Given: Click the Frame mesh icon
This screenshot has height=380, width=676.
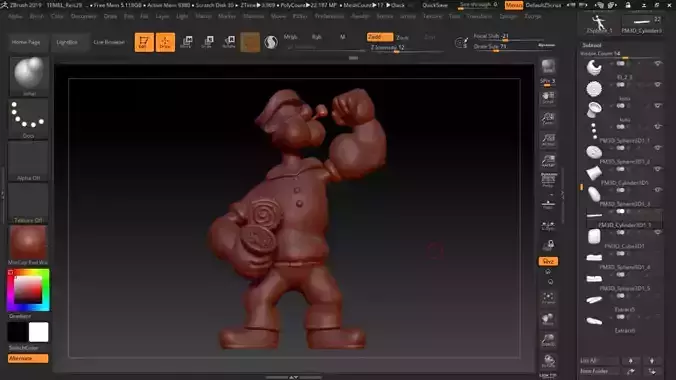Looking at the screenshot, I should (548, 298).
